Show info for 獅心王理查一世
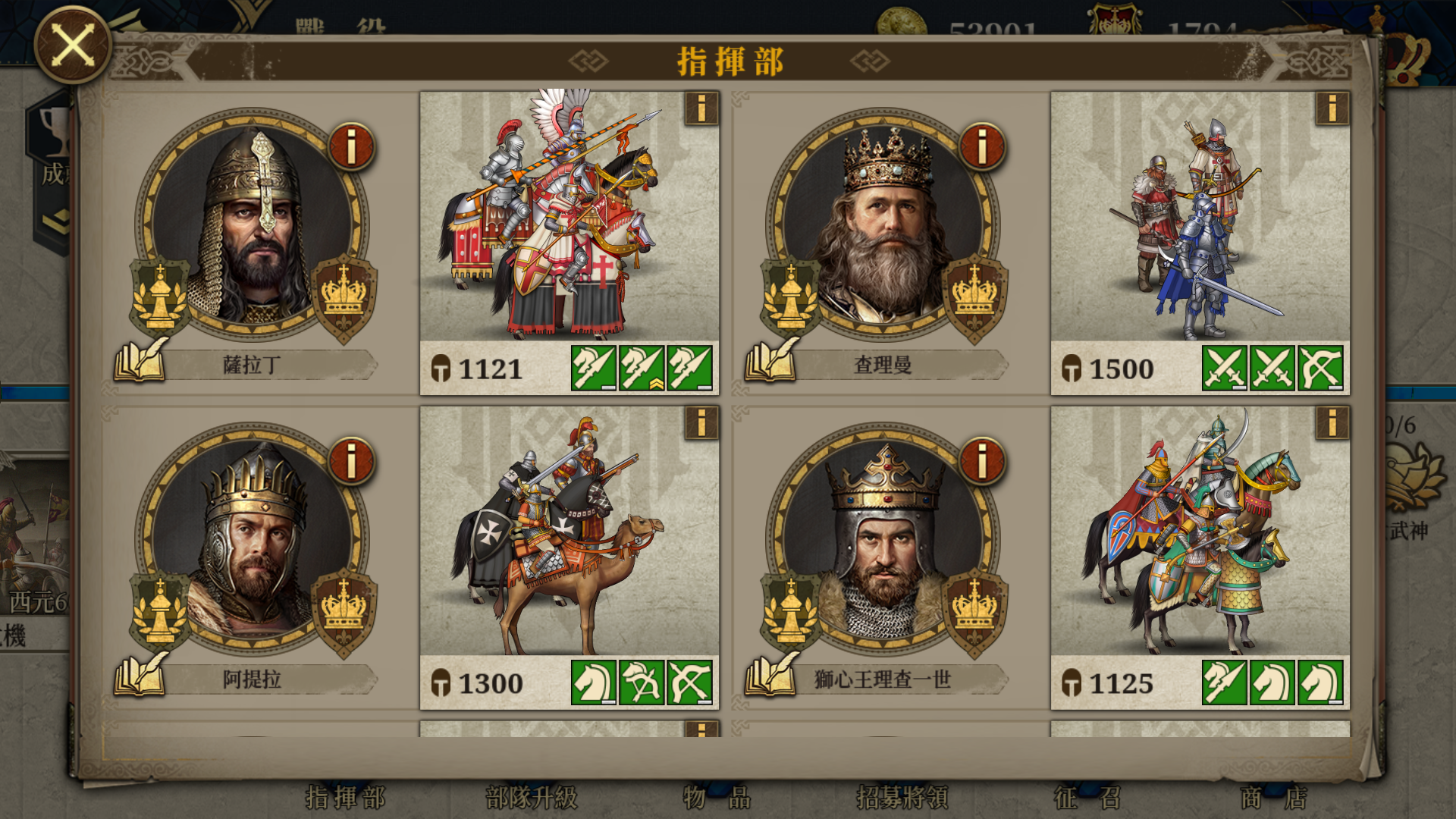The image size is (1456, 819). click(x=982, y=461)
